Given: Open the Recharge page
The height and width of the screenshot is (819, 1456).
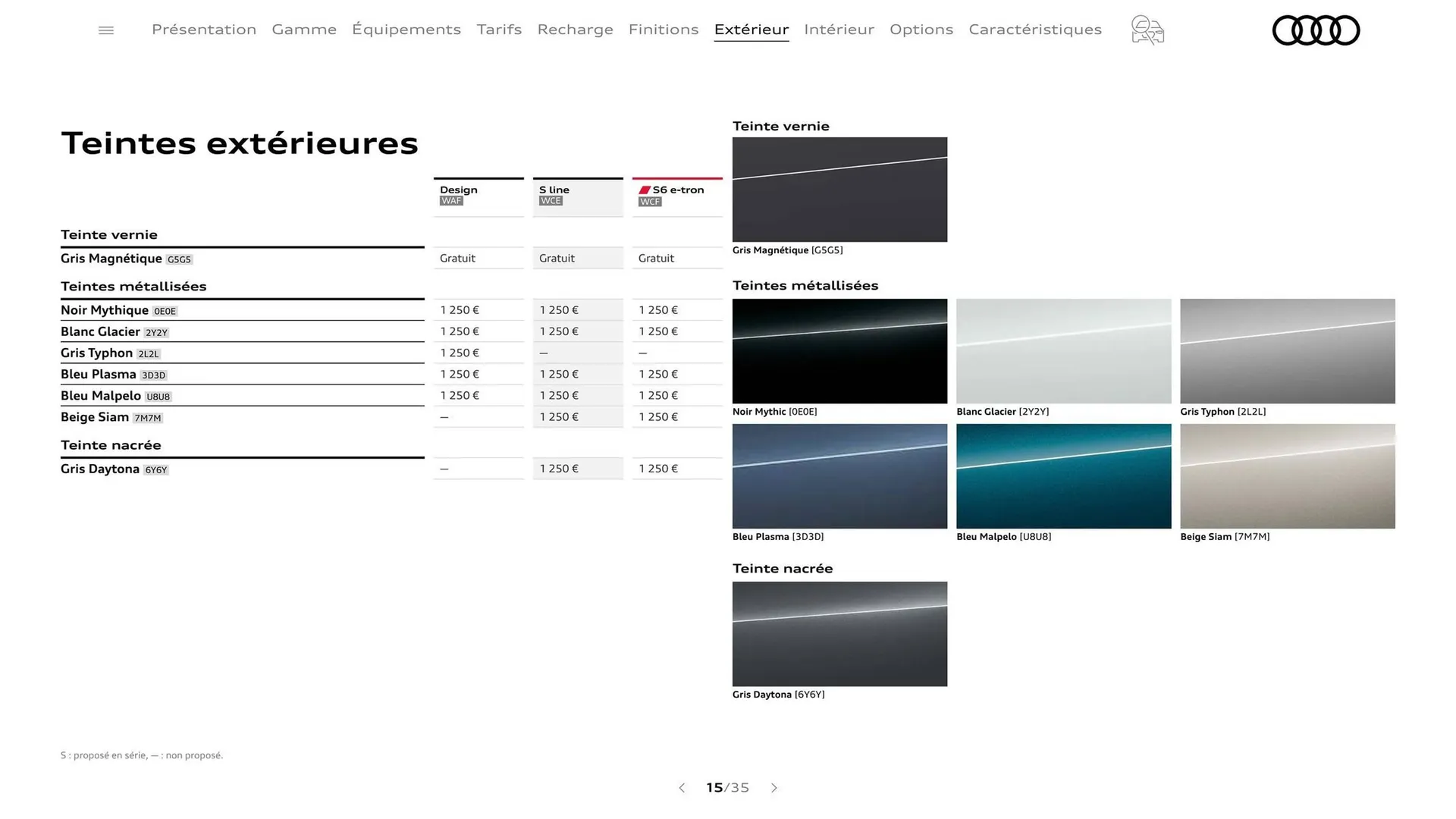Looking at the screenshot, I should pos(576,30).
